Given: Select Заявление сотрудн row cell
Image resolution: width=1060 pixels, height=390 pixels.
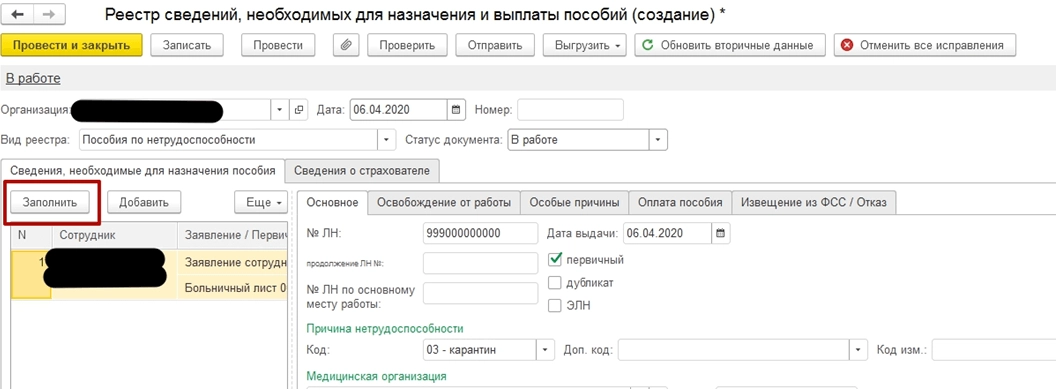Looking at the screenshot, I should [x=233, y=263].
